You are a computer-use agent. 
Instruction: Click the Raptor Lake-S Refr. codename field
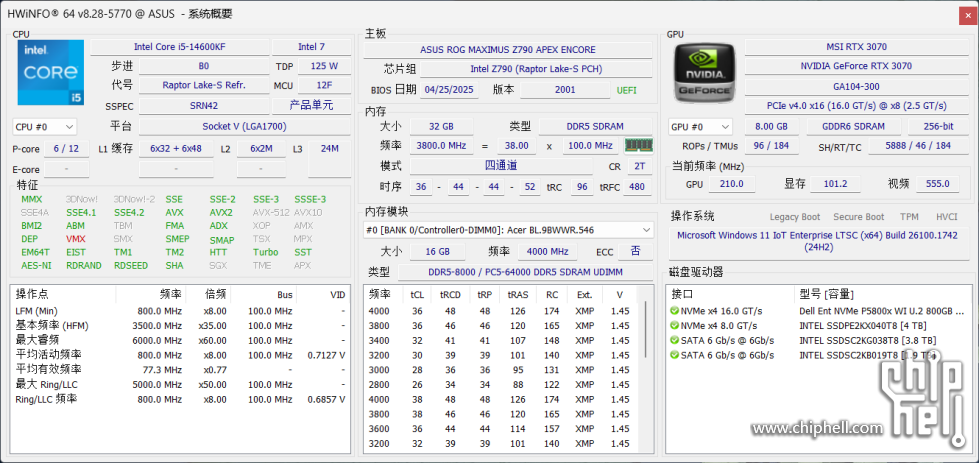204,85
